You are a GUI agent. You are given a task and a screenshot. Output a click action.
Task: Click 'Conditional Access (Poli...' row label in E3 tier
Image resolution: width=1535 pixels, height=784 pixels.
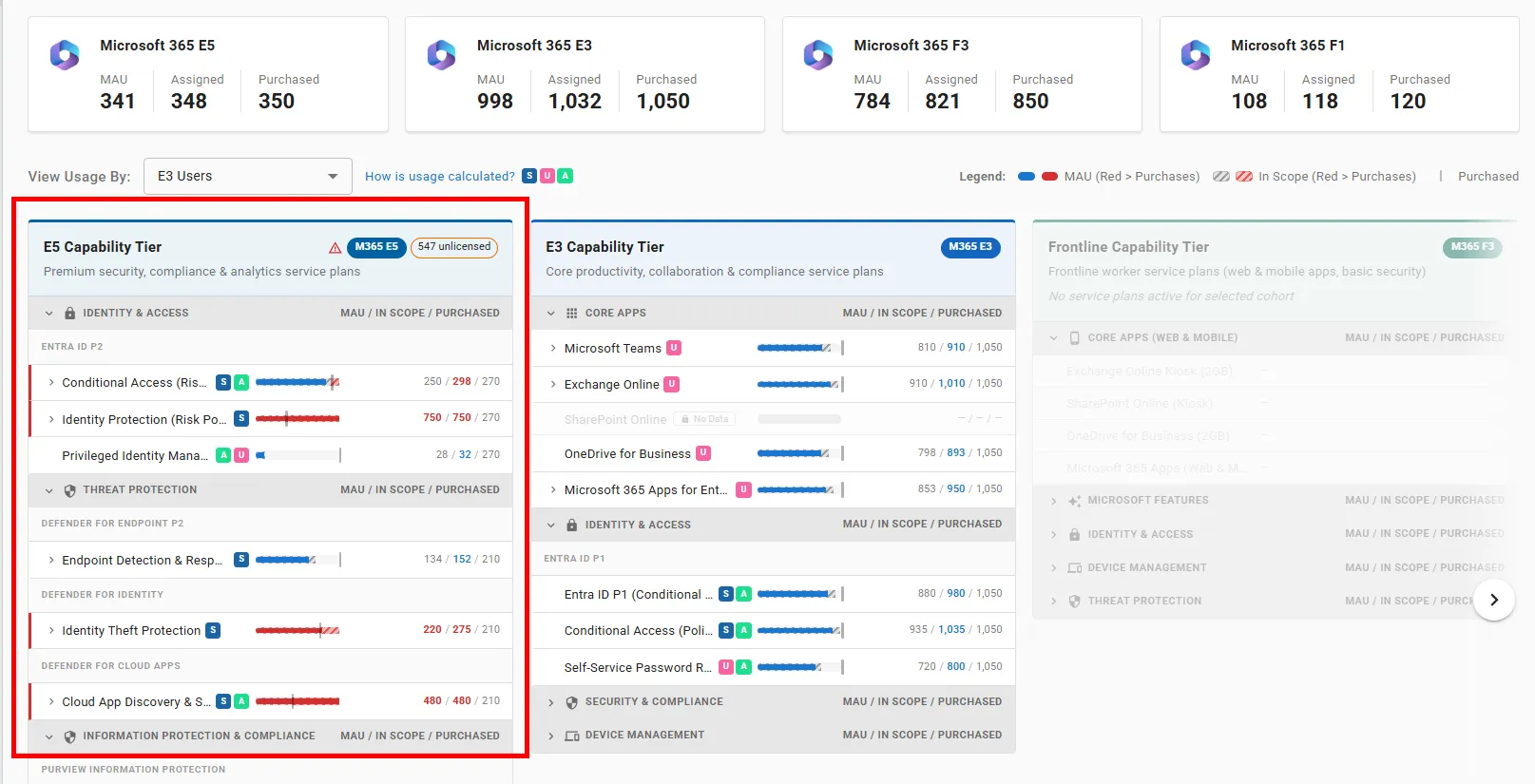(639, 630)
